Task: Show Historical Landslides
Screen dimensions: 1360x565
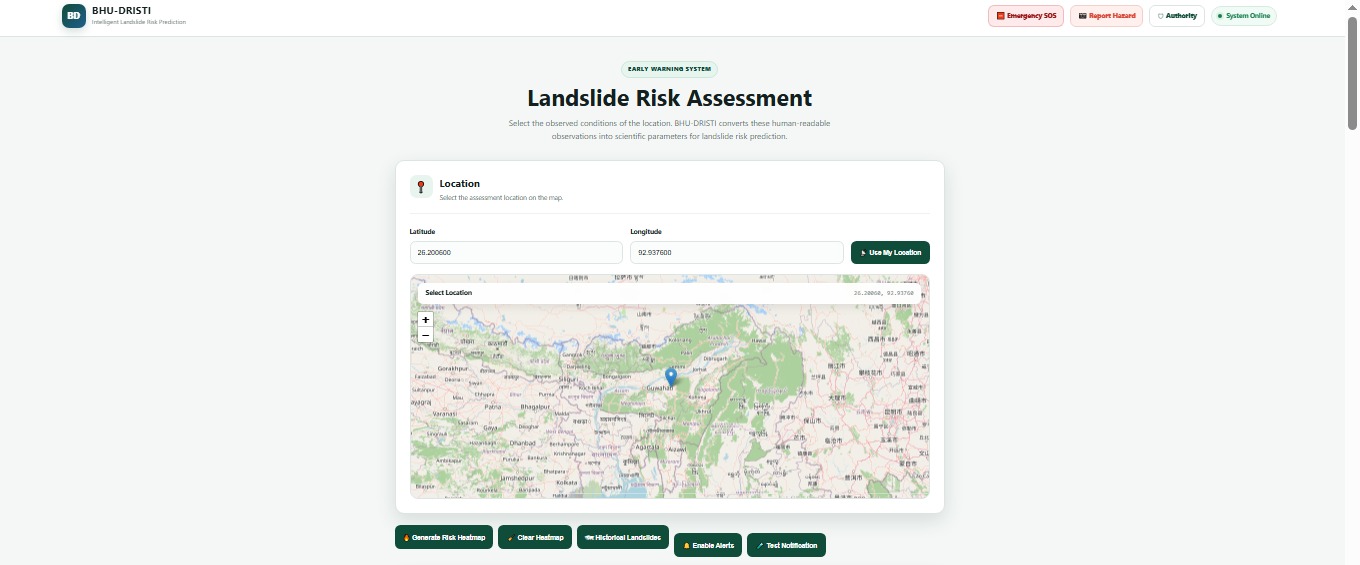Action: pos(623,537)
